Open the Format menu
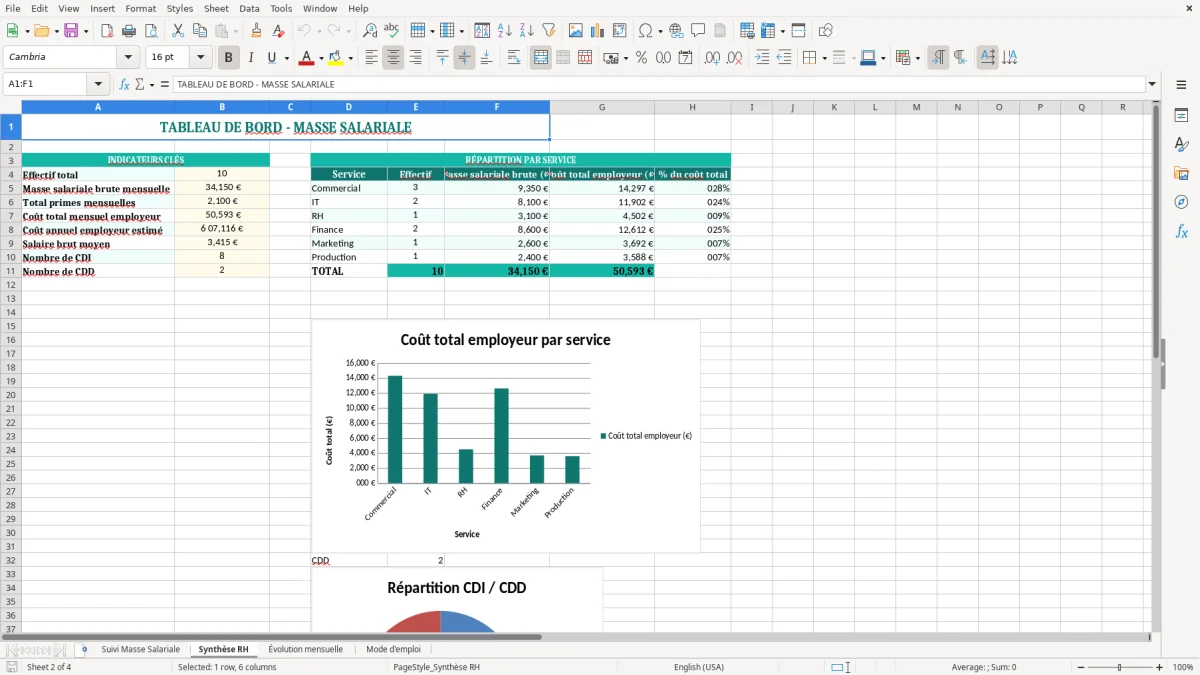 pos(141,8)
